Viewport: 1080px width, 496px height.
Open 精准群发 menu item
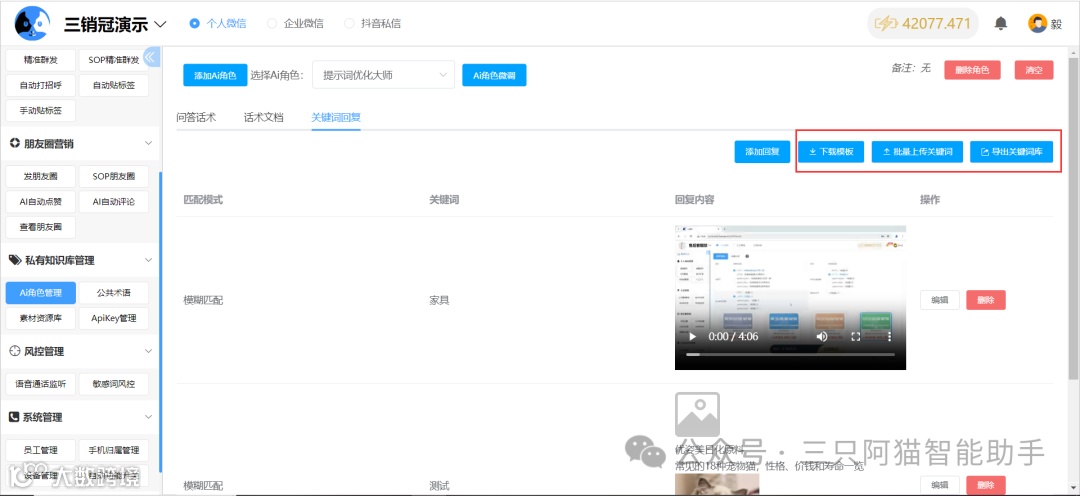click(x=40, y=60)
